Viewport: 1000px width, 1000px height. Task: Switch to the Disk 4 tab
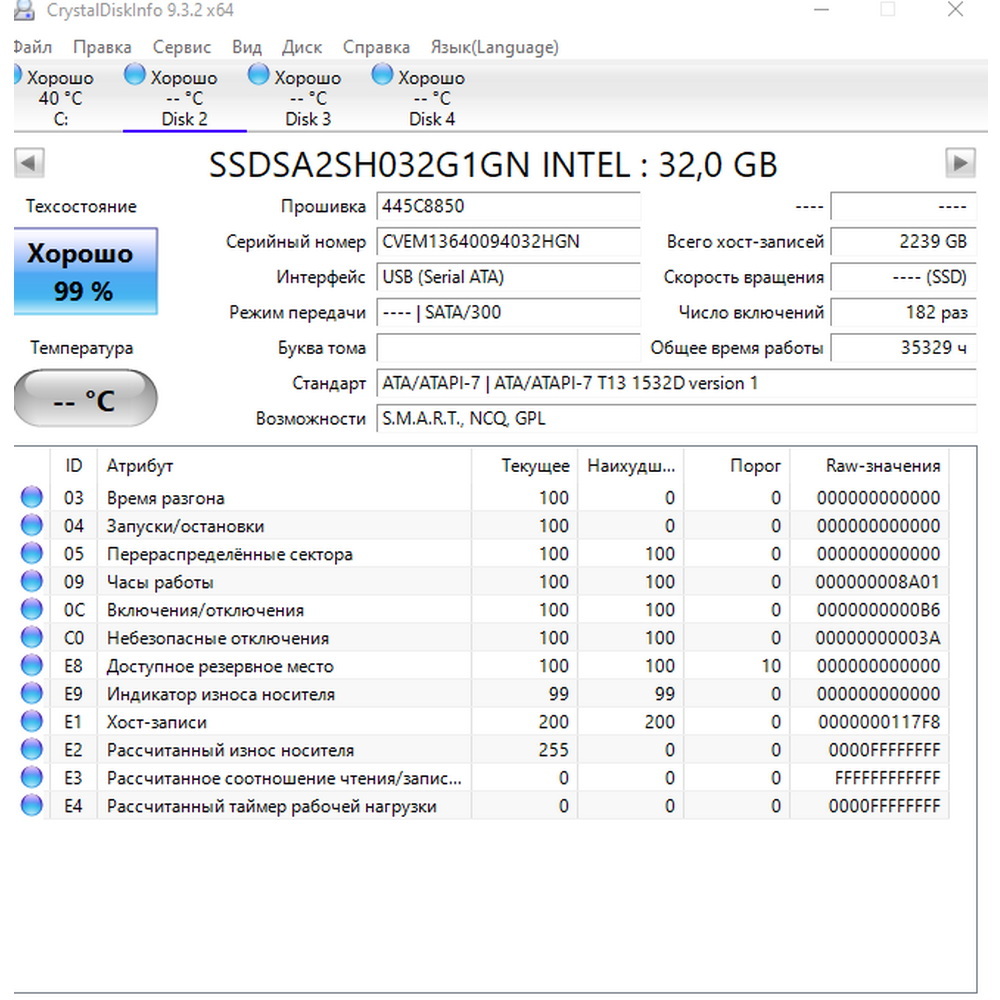pos(432,97)
